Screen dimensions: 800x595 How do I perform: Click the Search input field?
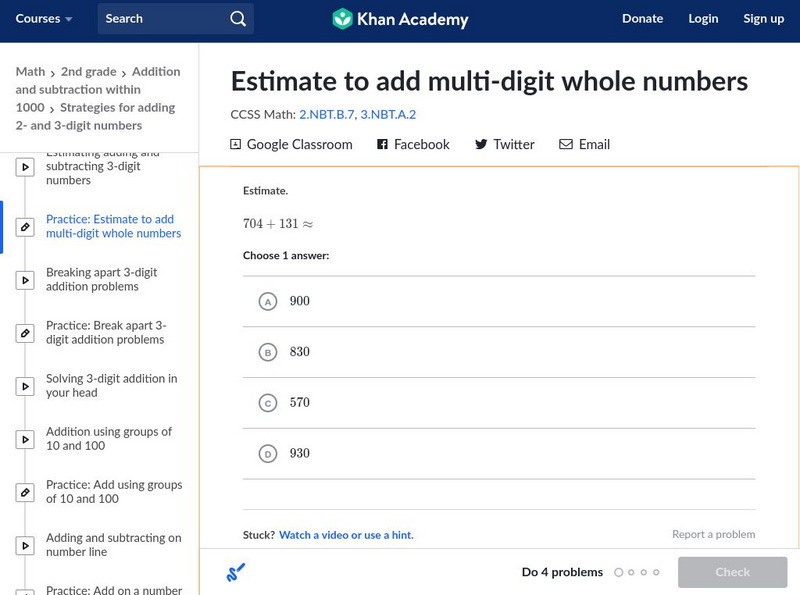[165, 19]
